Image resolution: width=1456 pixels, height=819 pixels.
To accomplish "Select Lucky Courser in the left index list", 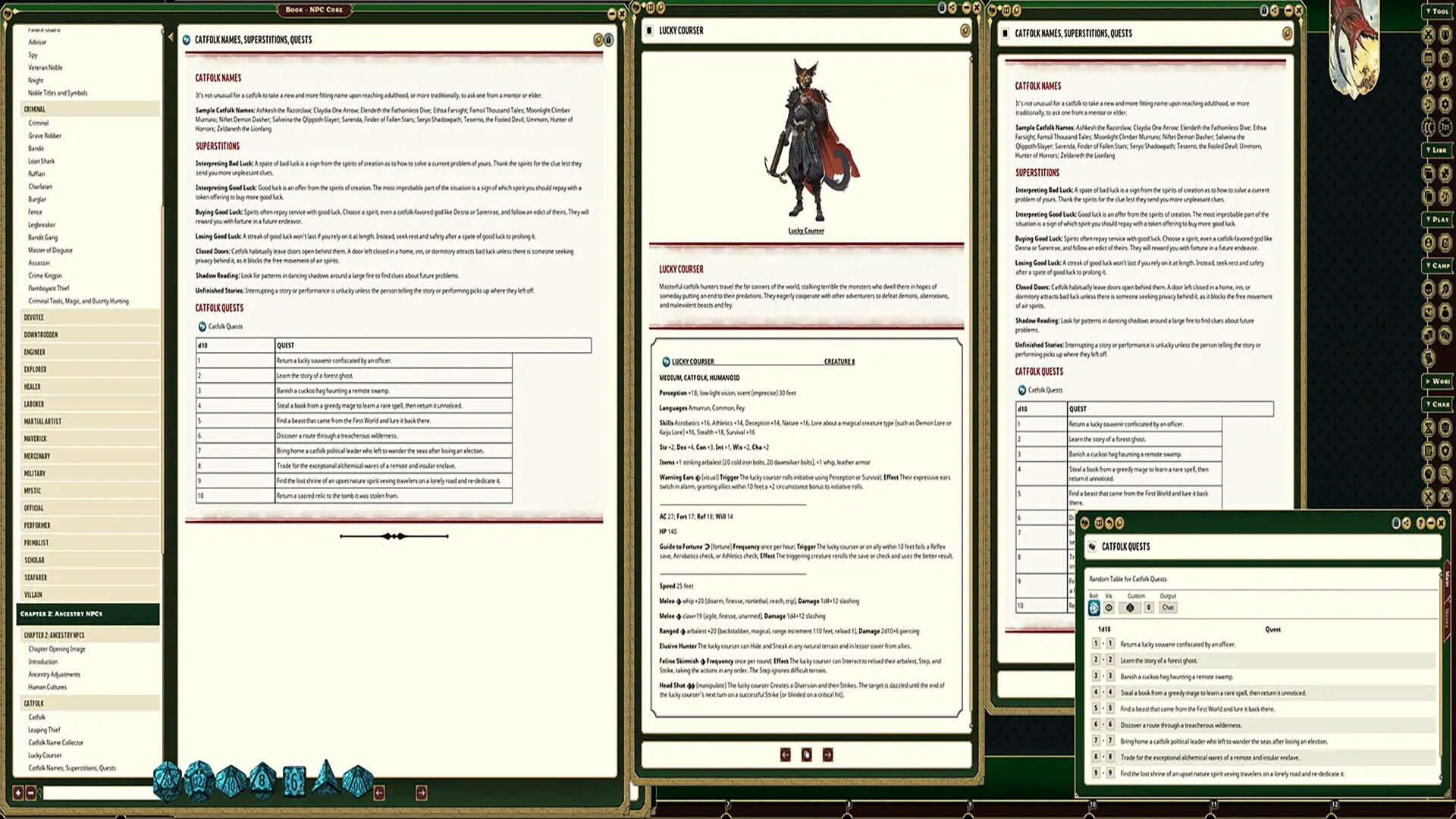I will [45, 755].
